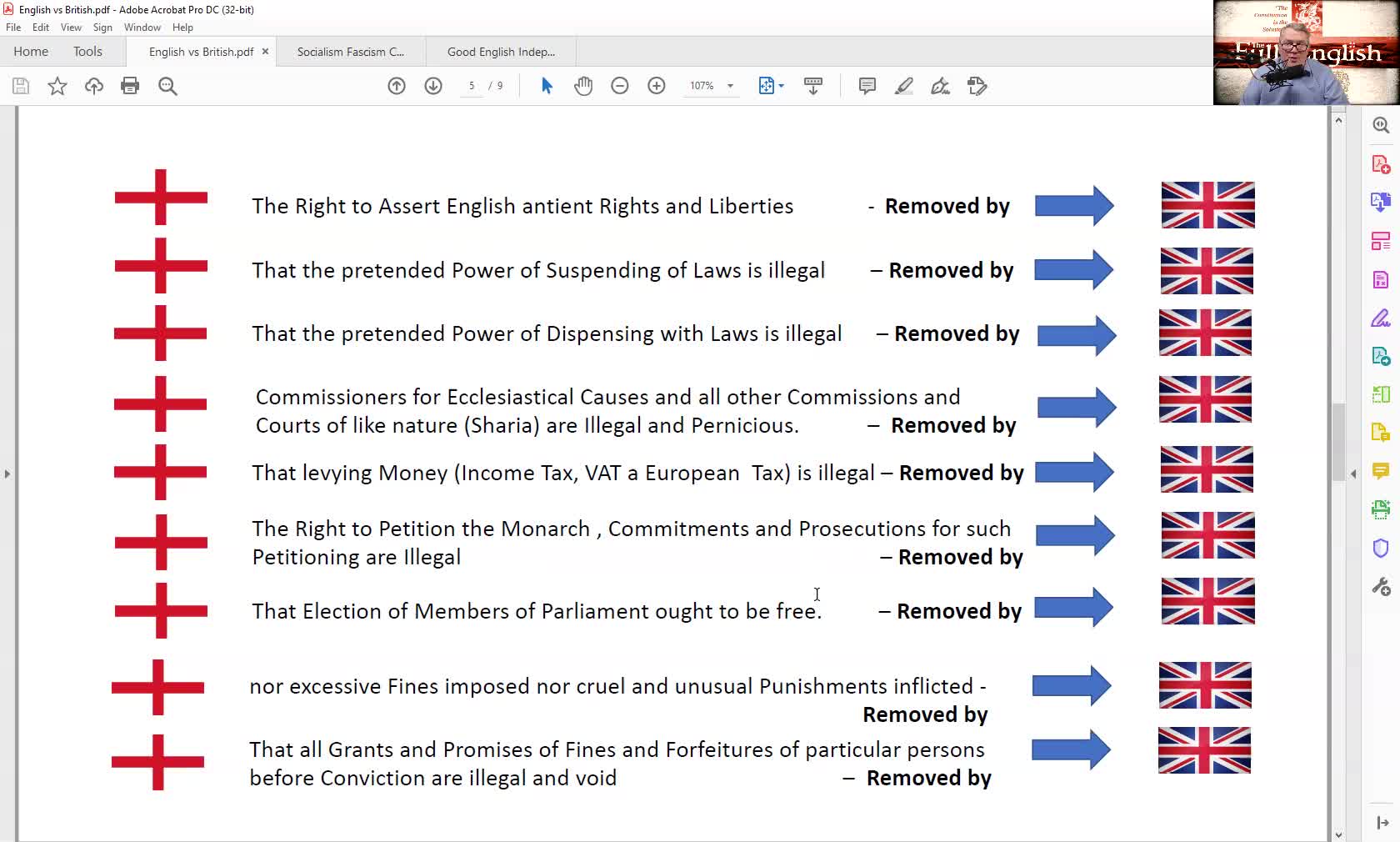Expand the left navigation pane arrow
The height and width of the screenshot is (842, 1400).
tap(7, 474)
